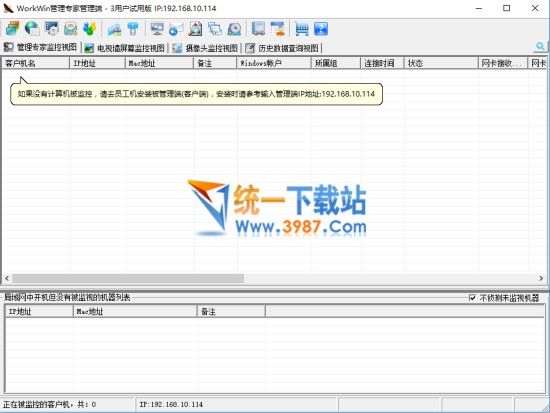Click the colorful users group icon
This screenshot has width=550, height=413.
pyautogui.click(x=89, y=28)
